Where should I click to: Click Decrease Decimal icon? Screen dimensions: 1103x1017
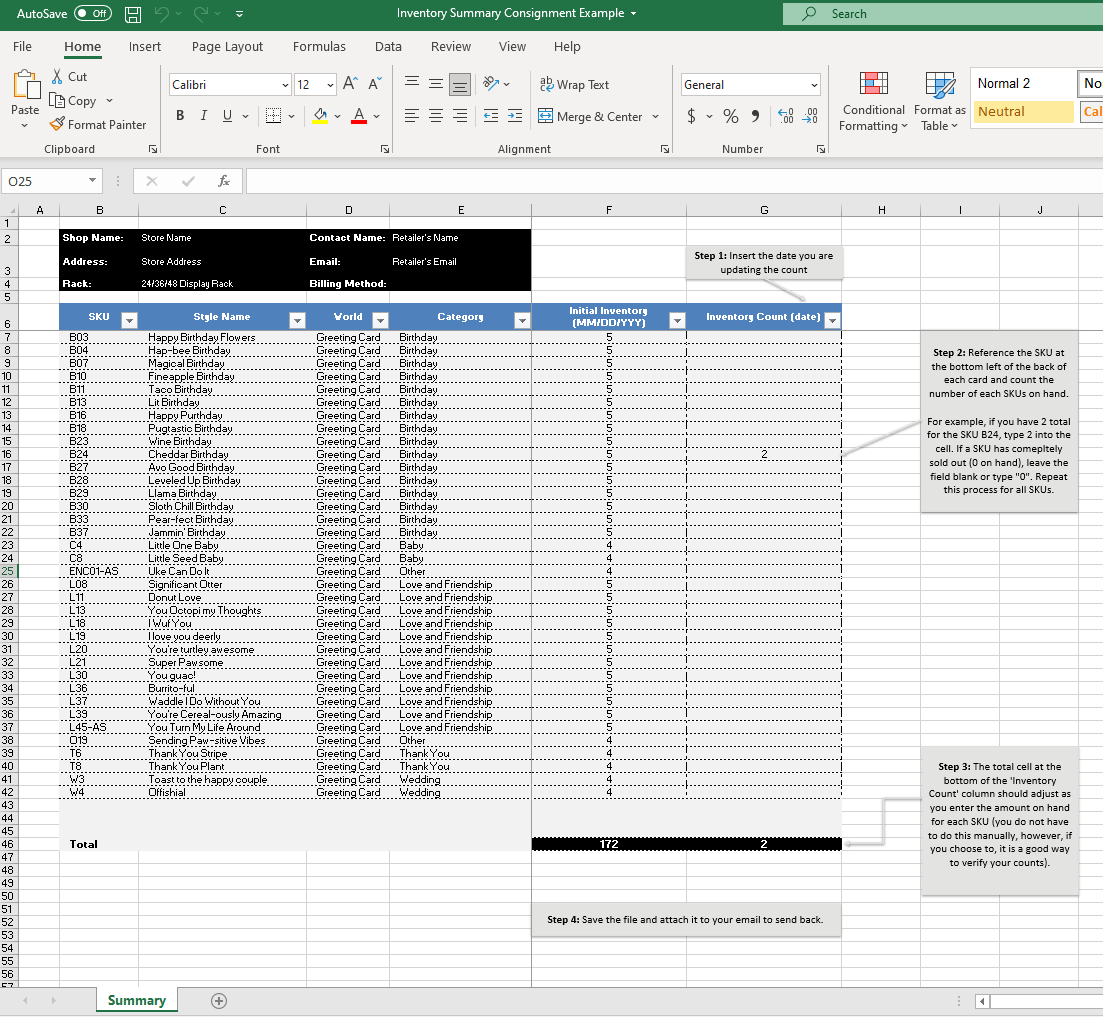(x=810, y=116)
